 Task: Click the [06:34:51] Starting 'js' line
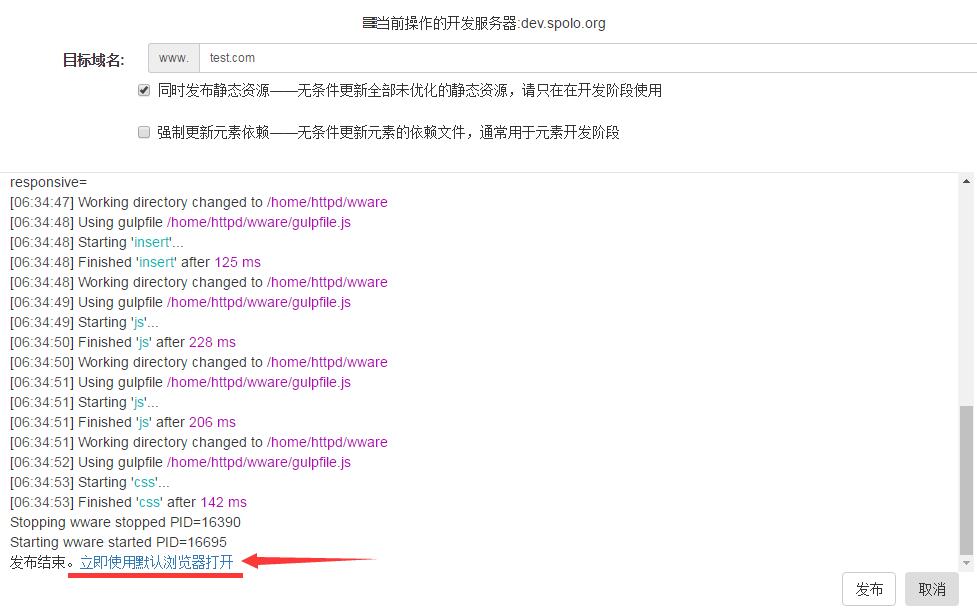click(x=84, y=402)
